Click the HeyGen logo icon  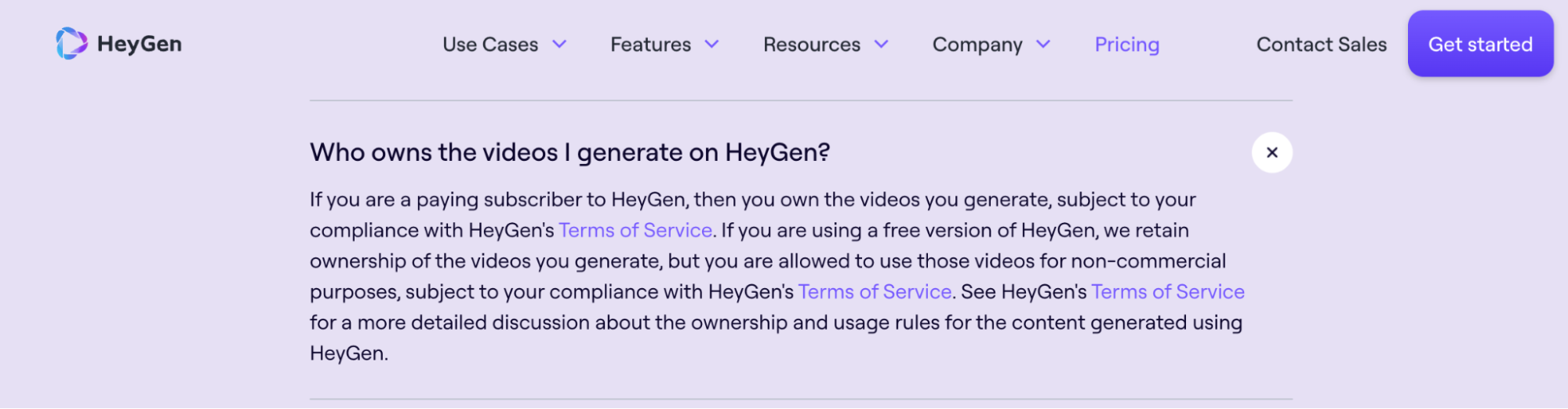(71, 44)
